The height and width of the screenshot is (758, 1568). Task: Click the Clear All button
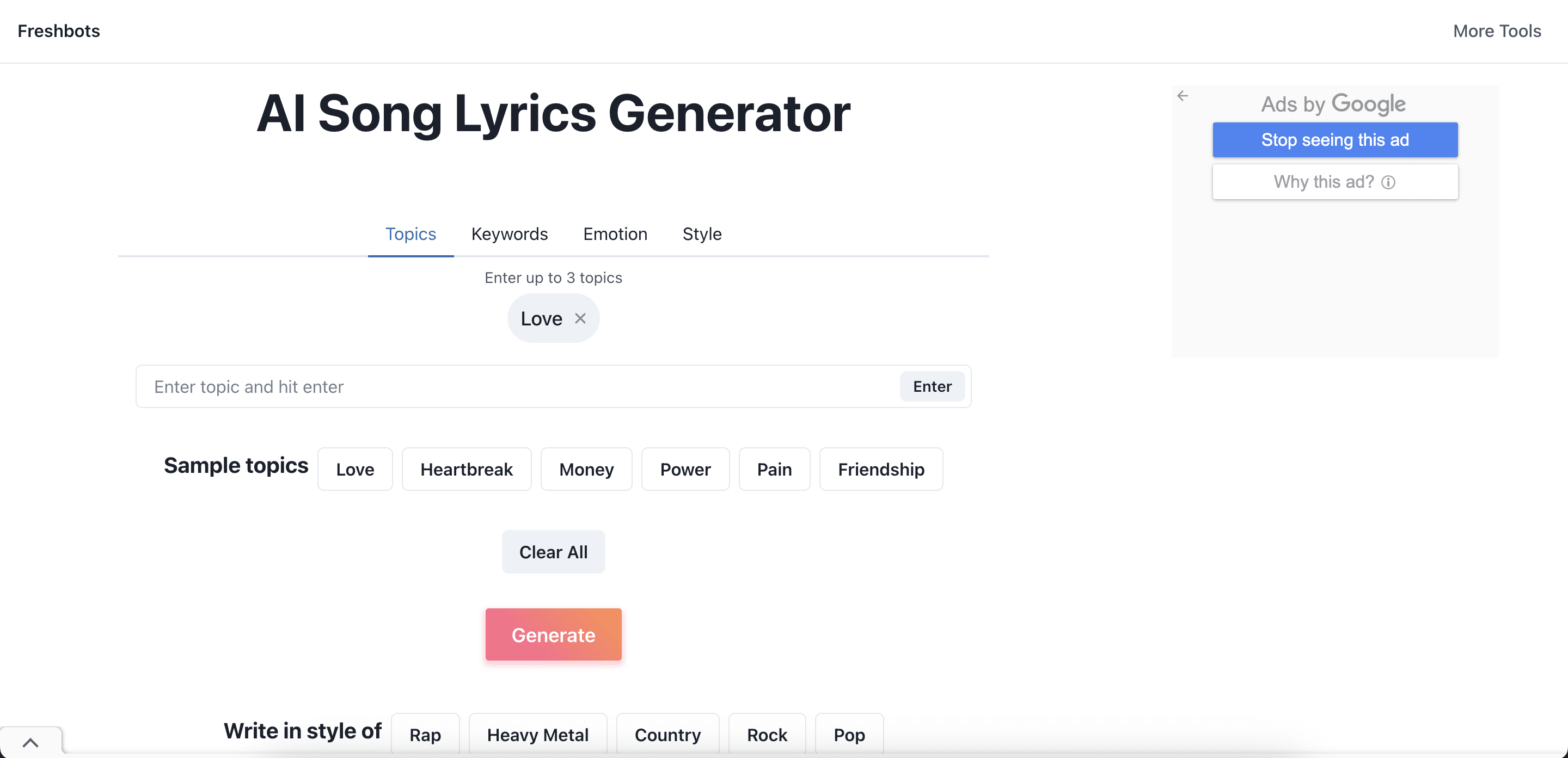point(553,552)
